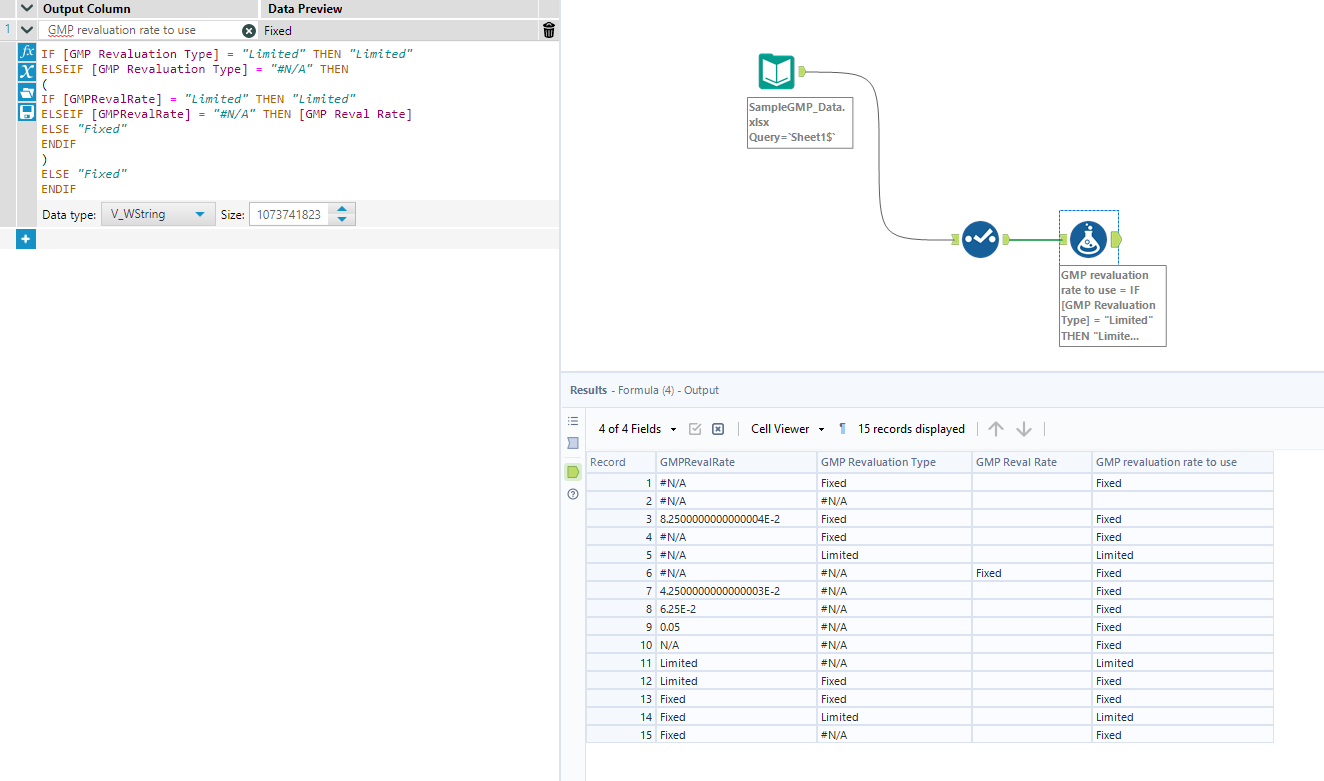Open the Data type V_WString dropdown
Viewport: 1324px width, 781px height.
point(158,214)
